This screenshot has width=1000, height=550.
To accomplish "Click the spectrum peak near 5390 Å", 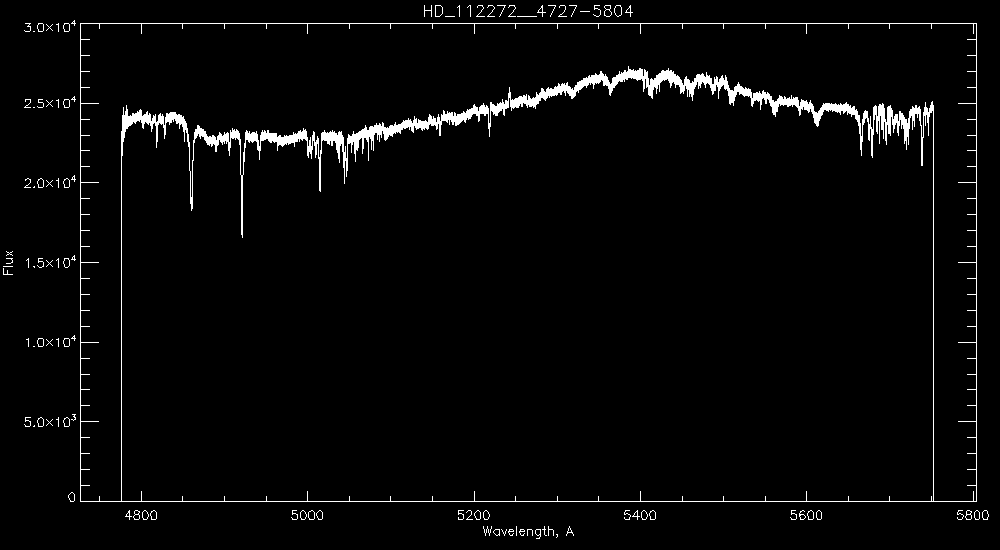I will point(631,71).
